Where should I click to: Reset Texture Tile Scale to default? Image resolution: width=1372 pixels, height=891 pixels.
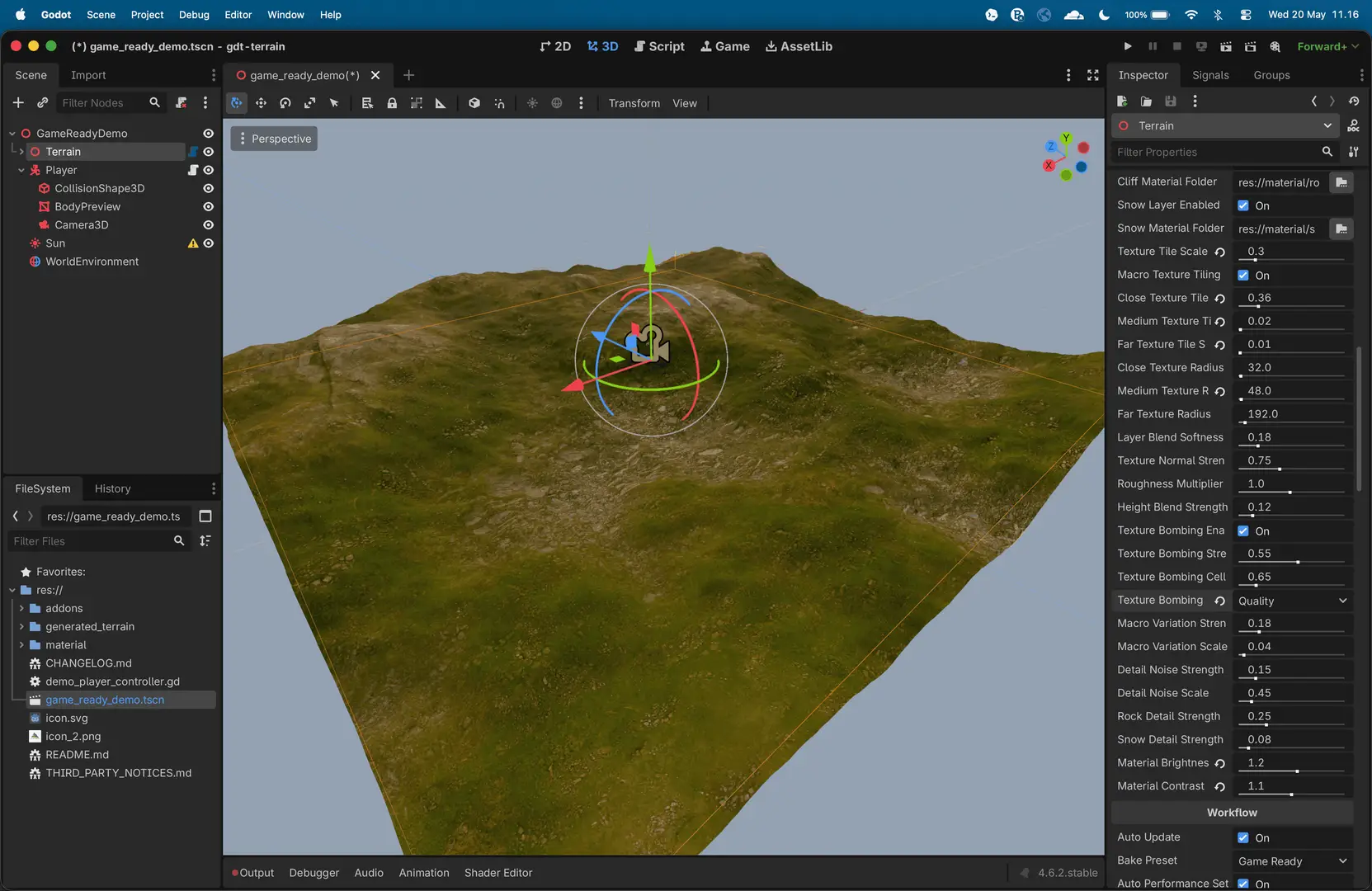click(1220, 252)
